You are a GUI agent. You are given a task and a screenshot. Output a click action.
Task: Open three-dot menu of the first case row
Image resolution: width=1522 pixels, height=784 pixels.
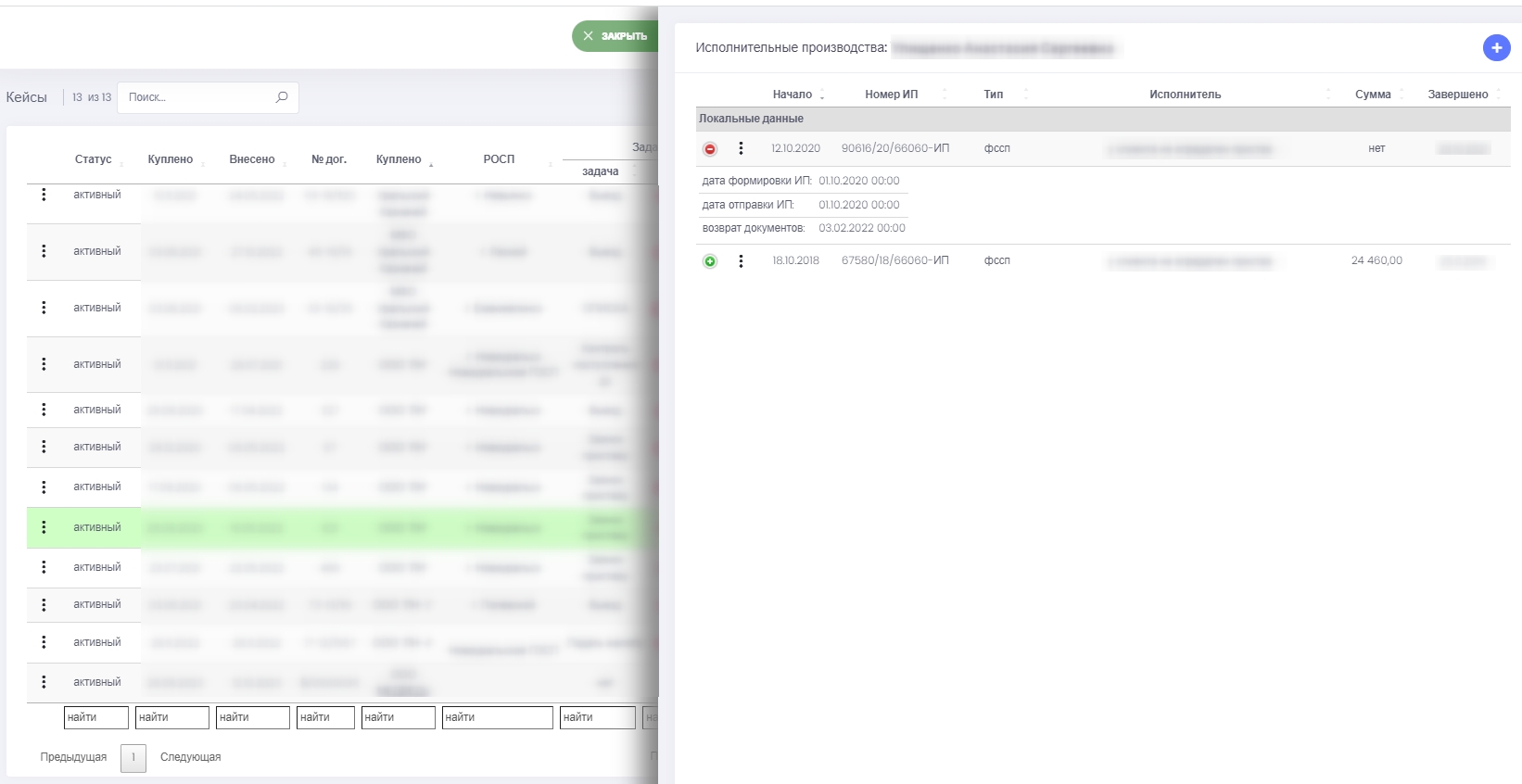click(x=44, y=195)
